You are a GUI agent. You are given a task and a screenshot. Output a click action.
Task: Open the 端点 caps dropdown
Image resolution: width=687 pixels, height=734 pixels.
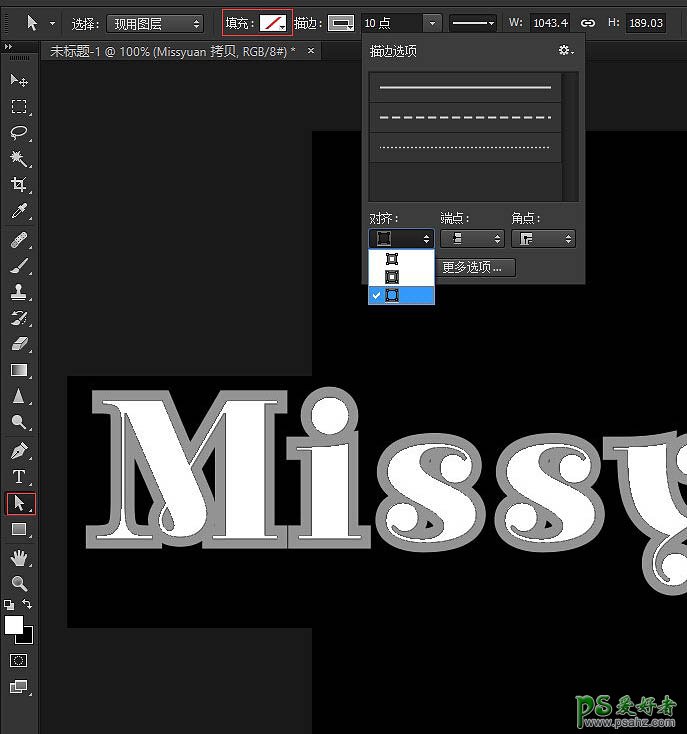(x=471, y=239)
